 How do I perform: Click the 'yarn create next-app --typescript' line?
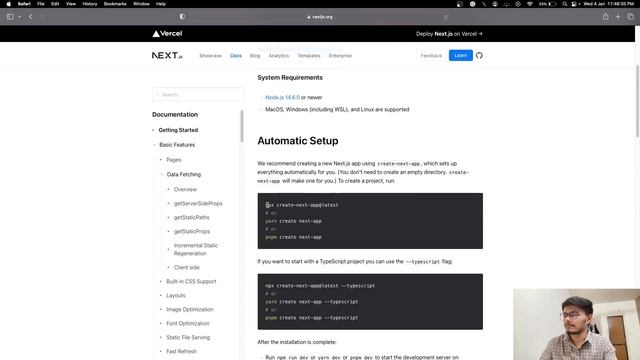coord(311,302)
